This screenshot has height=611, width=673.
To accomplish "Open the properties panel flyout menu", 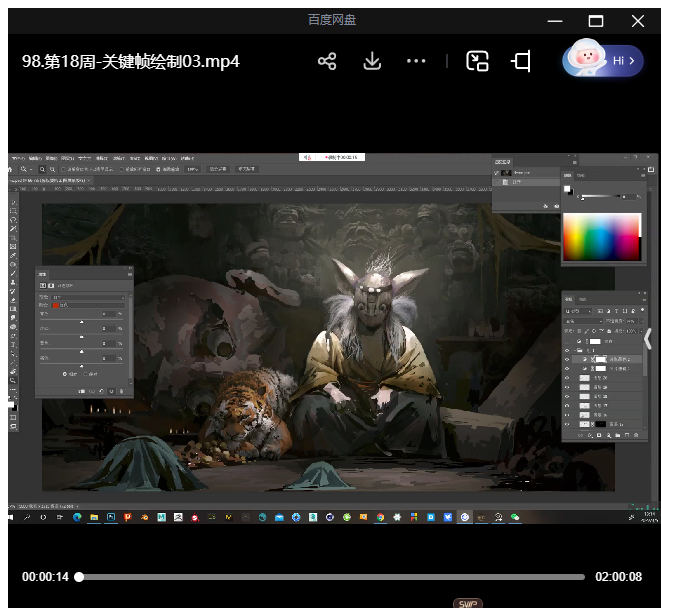I will (x=130, y=274).
